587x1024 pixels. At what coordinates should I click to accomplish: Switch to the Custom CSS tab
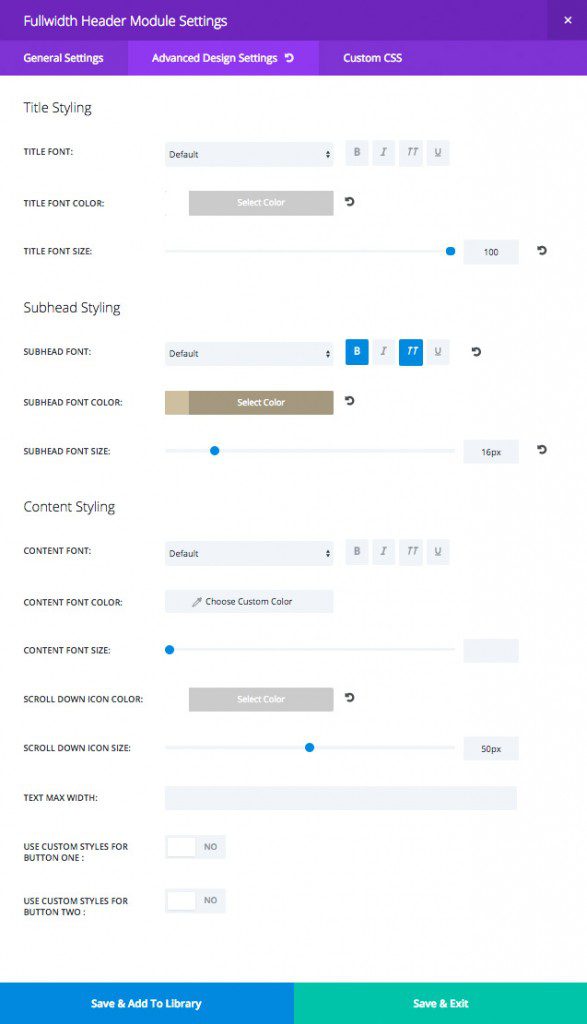click(x=371, y=58)
